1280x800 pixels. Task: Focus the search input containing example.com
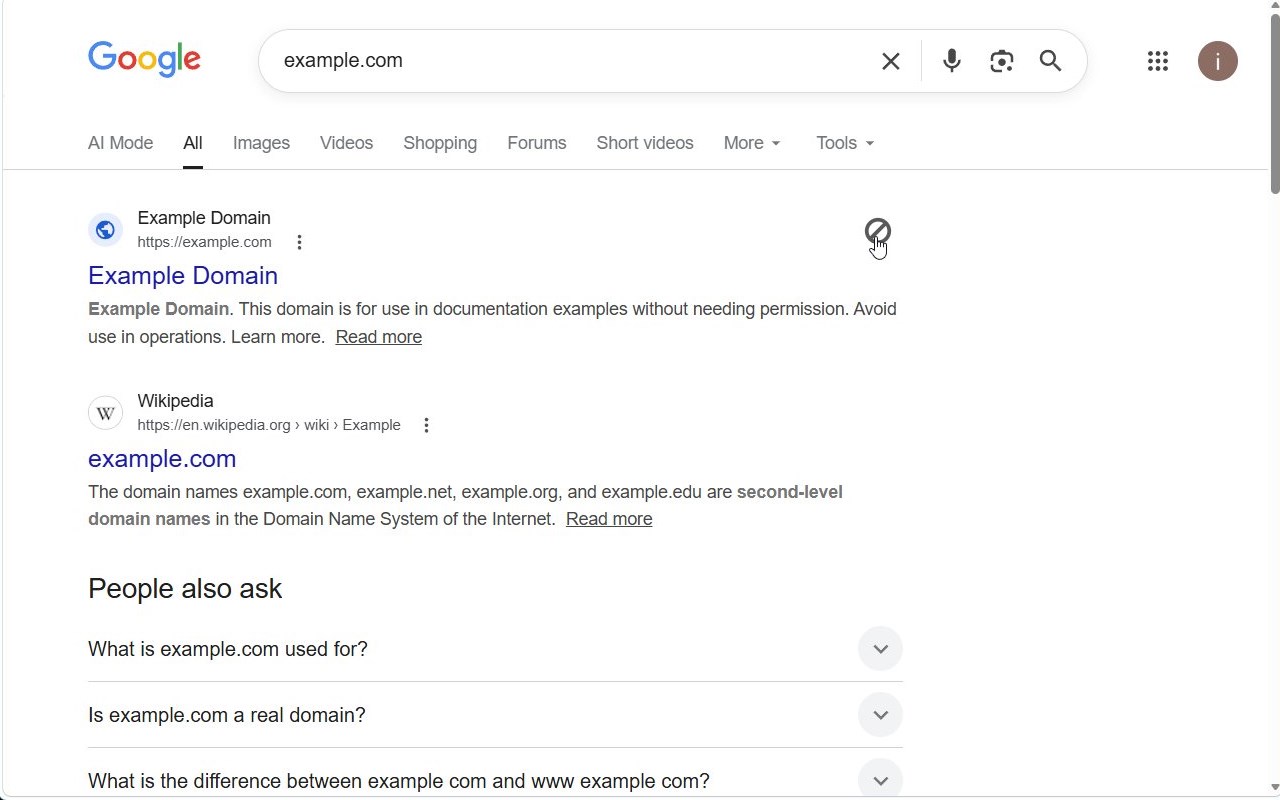pos(570,61)
